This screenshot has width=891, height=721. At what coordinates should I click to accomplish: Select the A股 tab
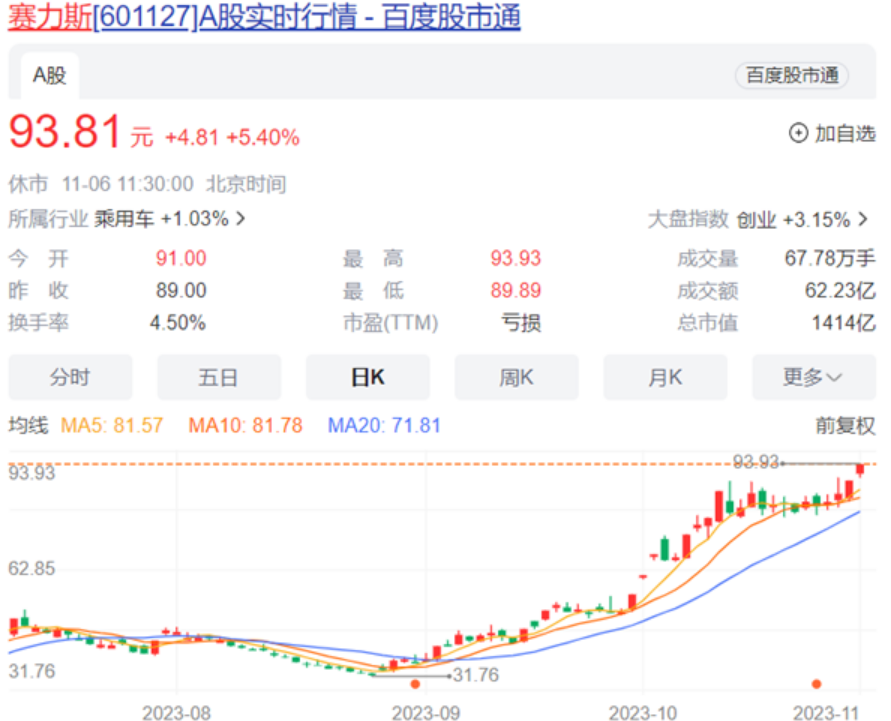point(49,76)
